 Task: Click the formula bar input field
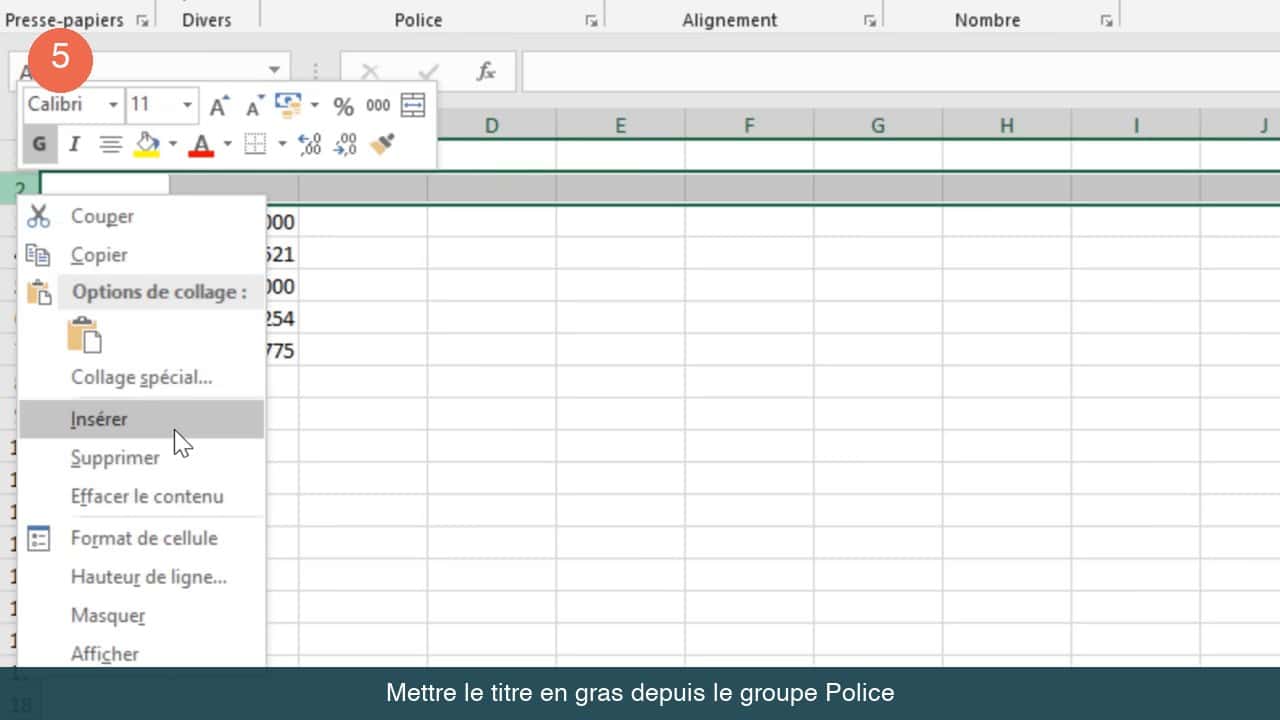900,71
